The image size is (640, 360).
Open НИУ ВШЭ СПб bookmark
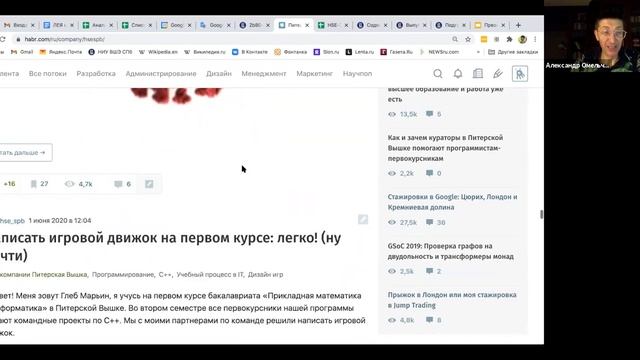tap(110, 52)
